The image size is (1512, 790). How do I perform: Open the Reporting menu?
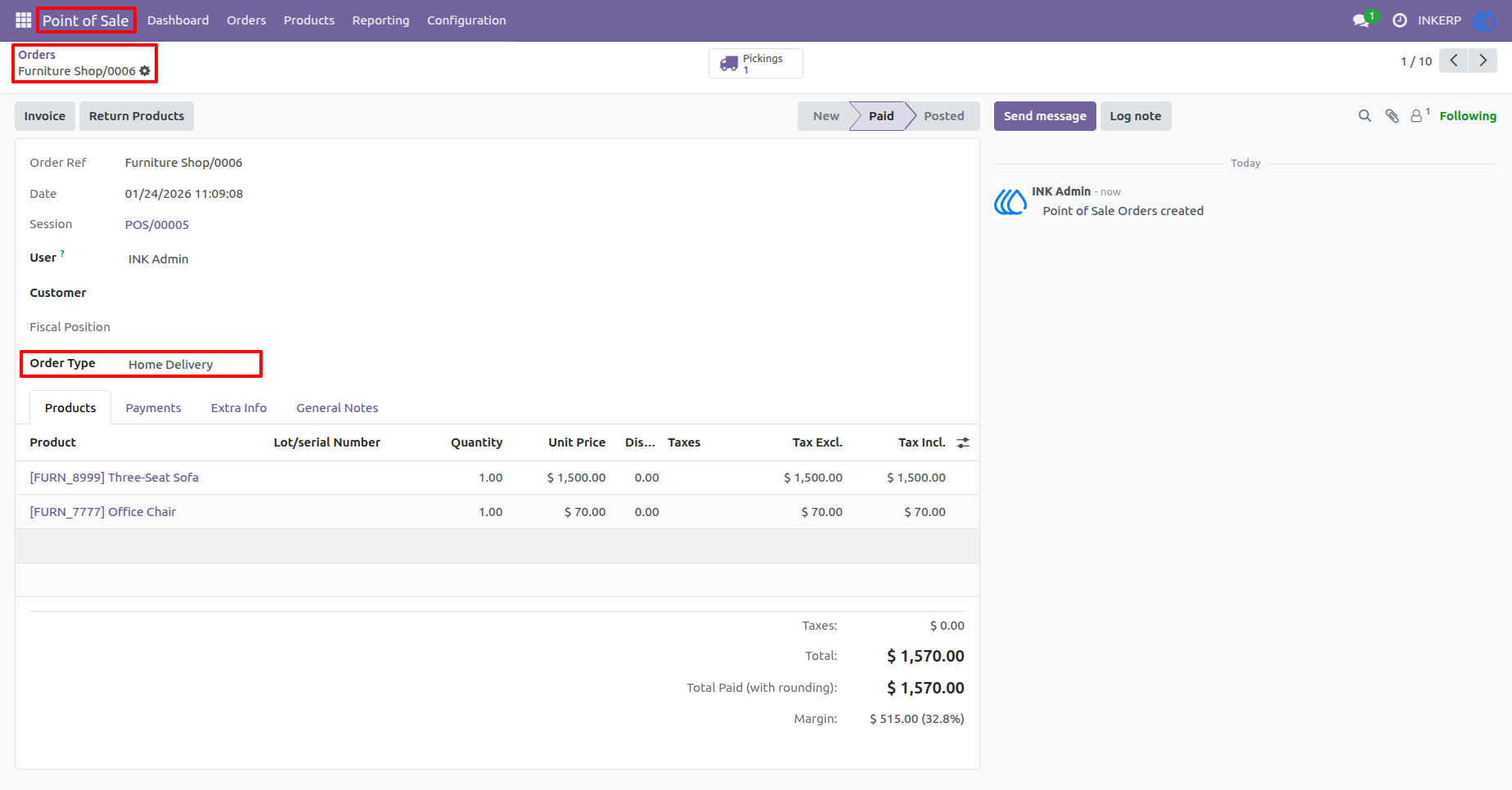point(380,20)
